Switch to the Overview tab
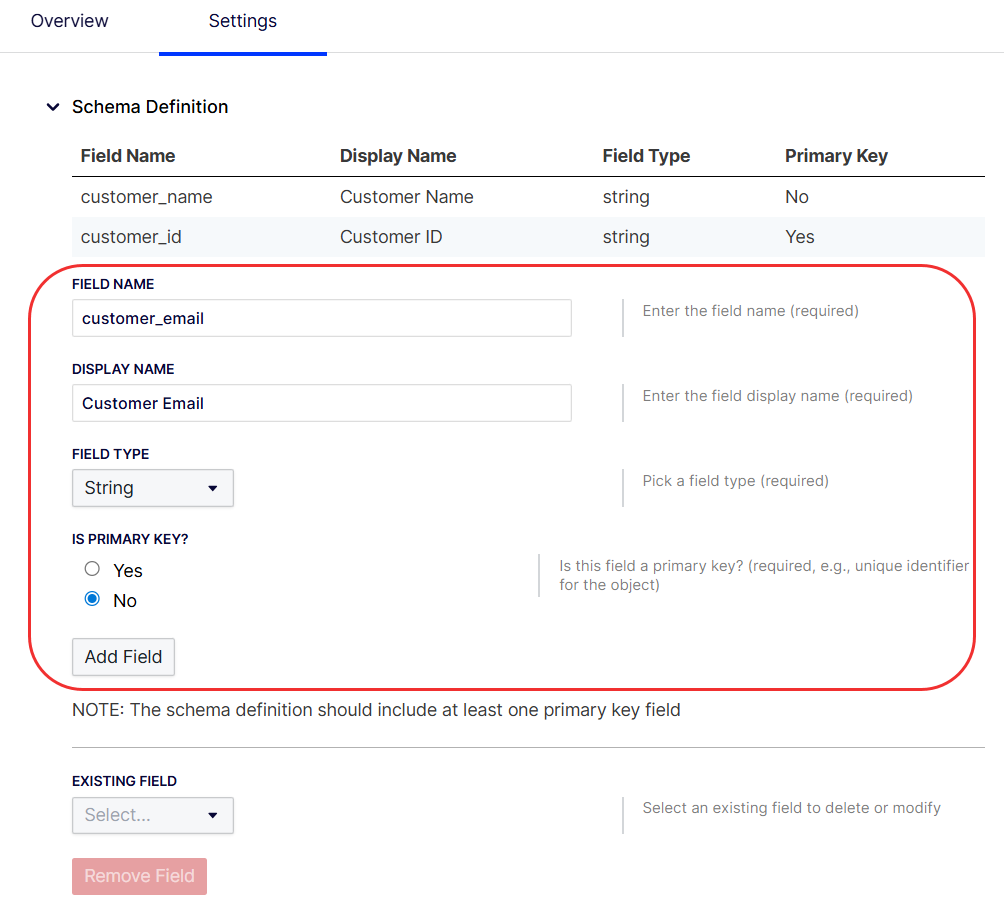 tap(69, 21)
